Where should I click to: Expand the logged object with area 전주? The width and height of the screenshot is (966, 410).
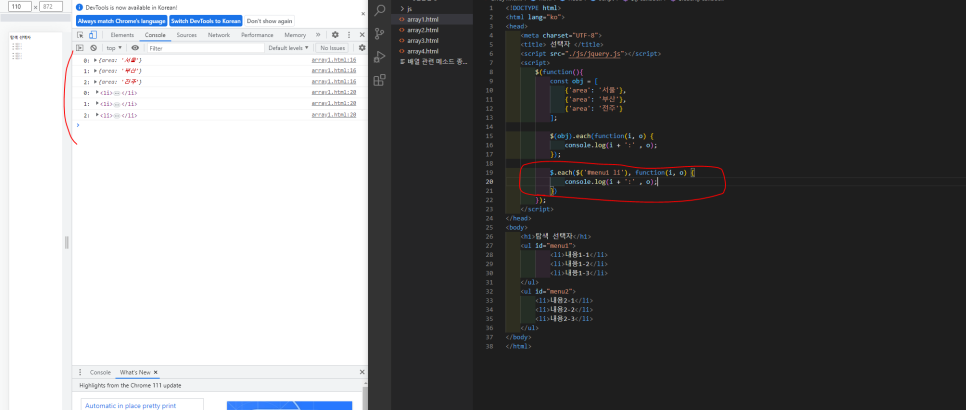click(95, 81)
